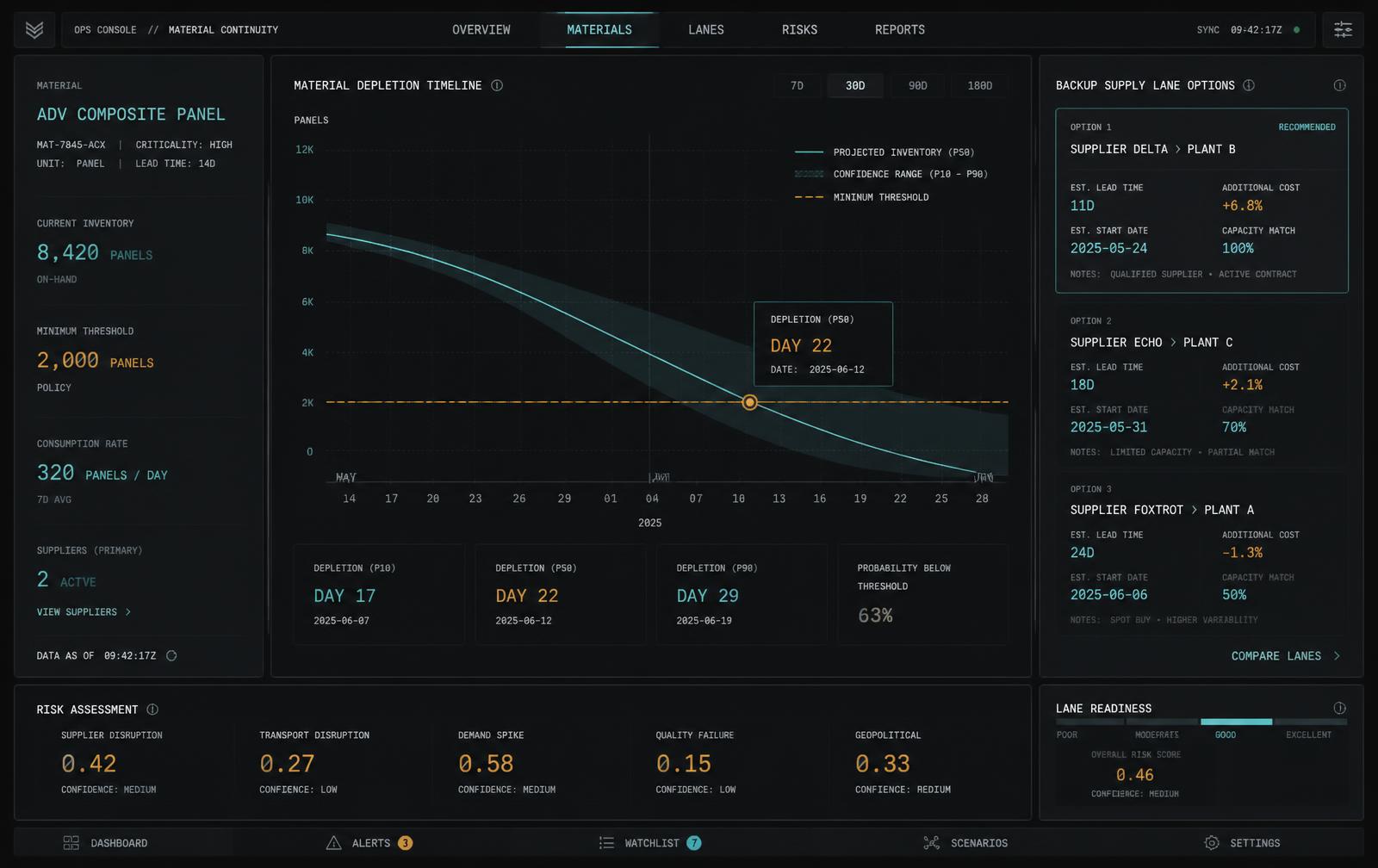1378x868 pixels.
Task: Click the info icon next to Backup Supply Lane Options title
Action: [1249, 85]
